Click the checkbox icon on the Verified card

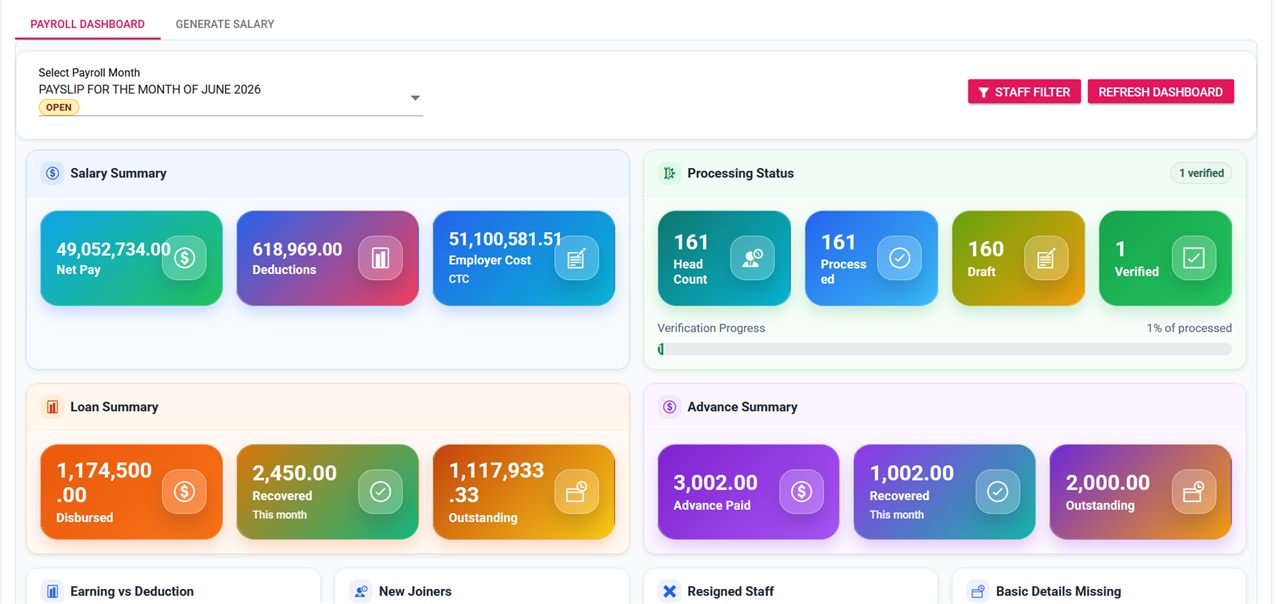point(1194,258)
